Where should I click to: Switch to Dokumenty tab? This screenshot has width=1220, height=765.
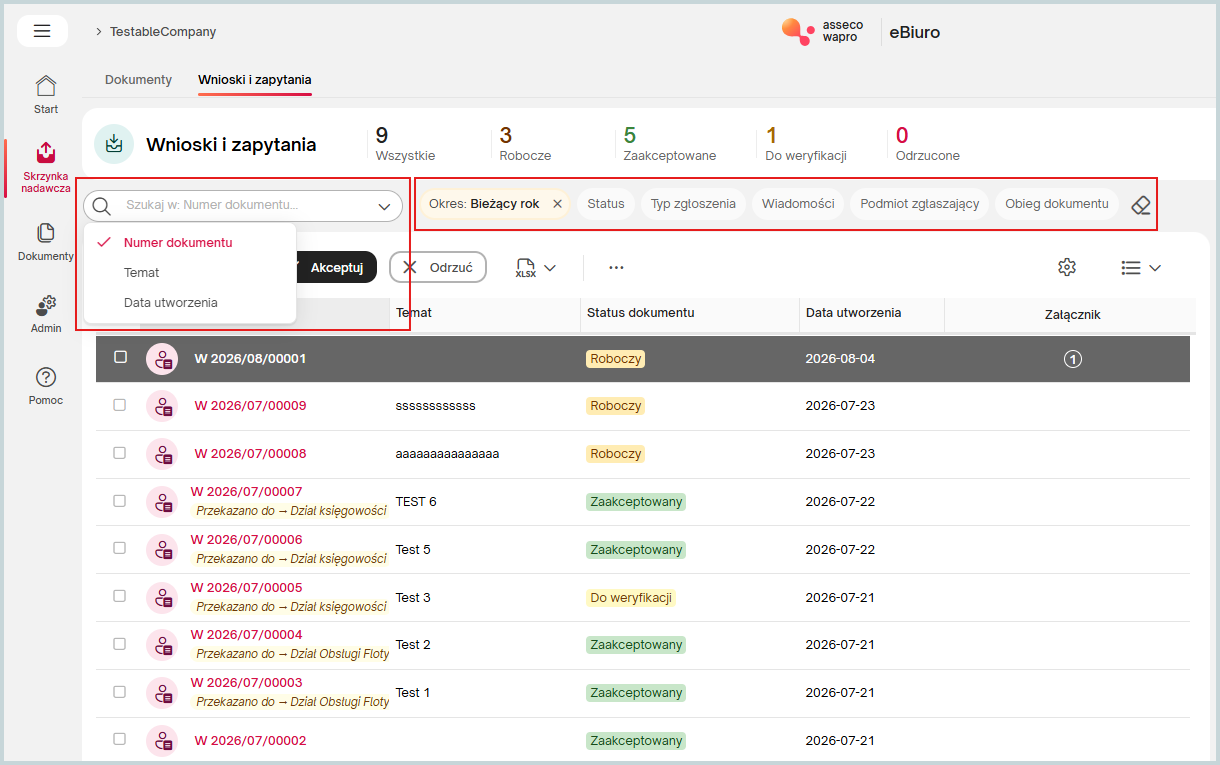[x=138, y=80]
